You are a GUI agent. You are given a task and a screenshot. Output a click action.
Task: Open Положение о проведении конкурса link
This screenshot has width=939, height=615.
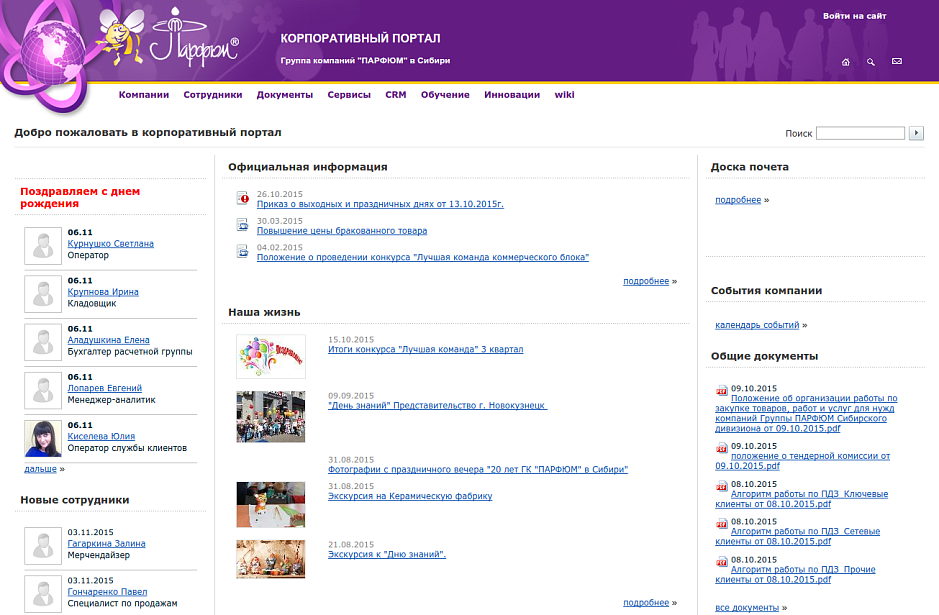(423, 257)
